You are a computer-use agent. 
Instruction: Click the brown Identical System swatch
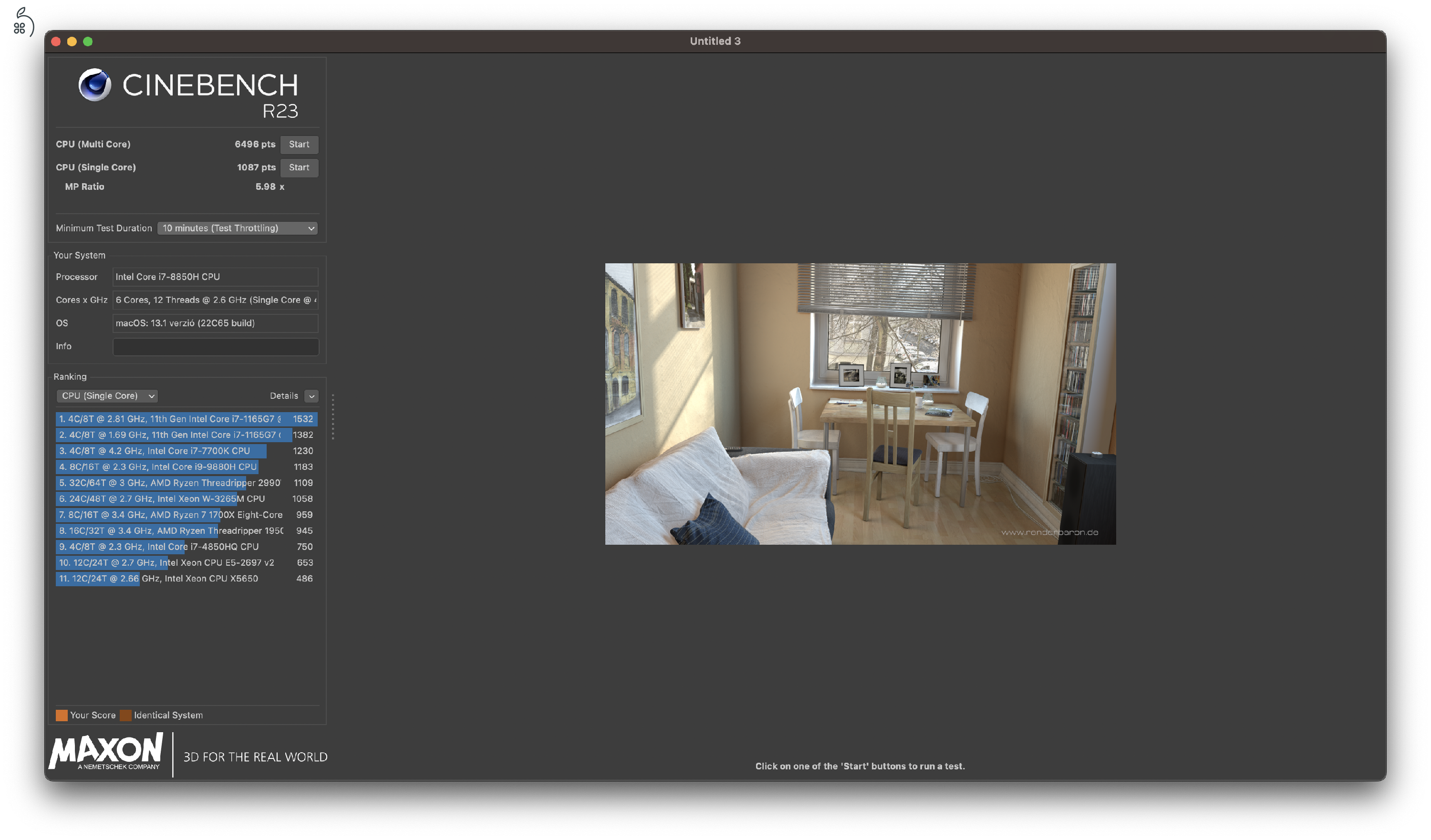click(126, 716)
